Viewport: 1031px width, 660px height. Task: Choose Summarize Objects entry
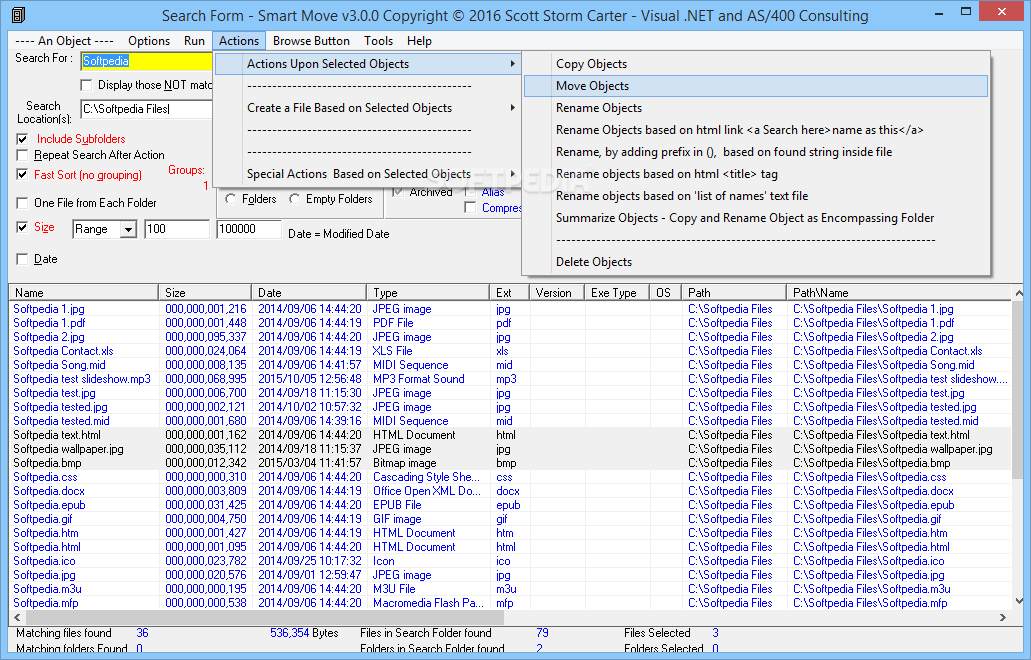point(756,218)
